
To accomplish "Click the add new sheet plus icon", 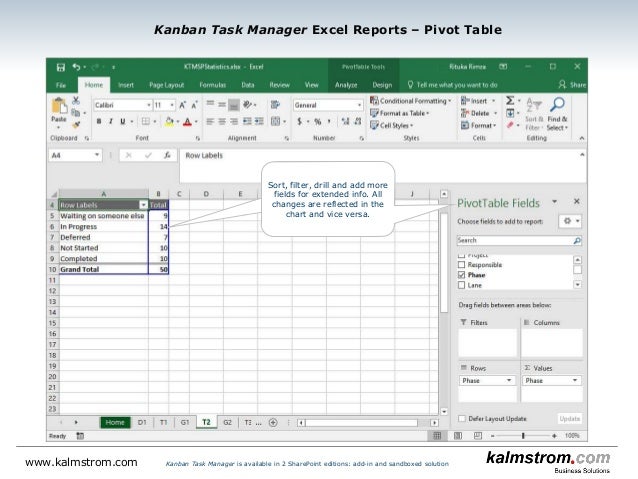I will [273, 422].
